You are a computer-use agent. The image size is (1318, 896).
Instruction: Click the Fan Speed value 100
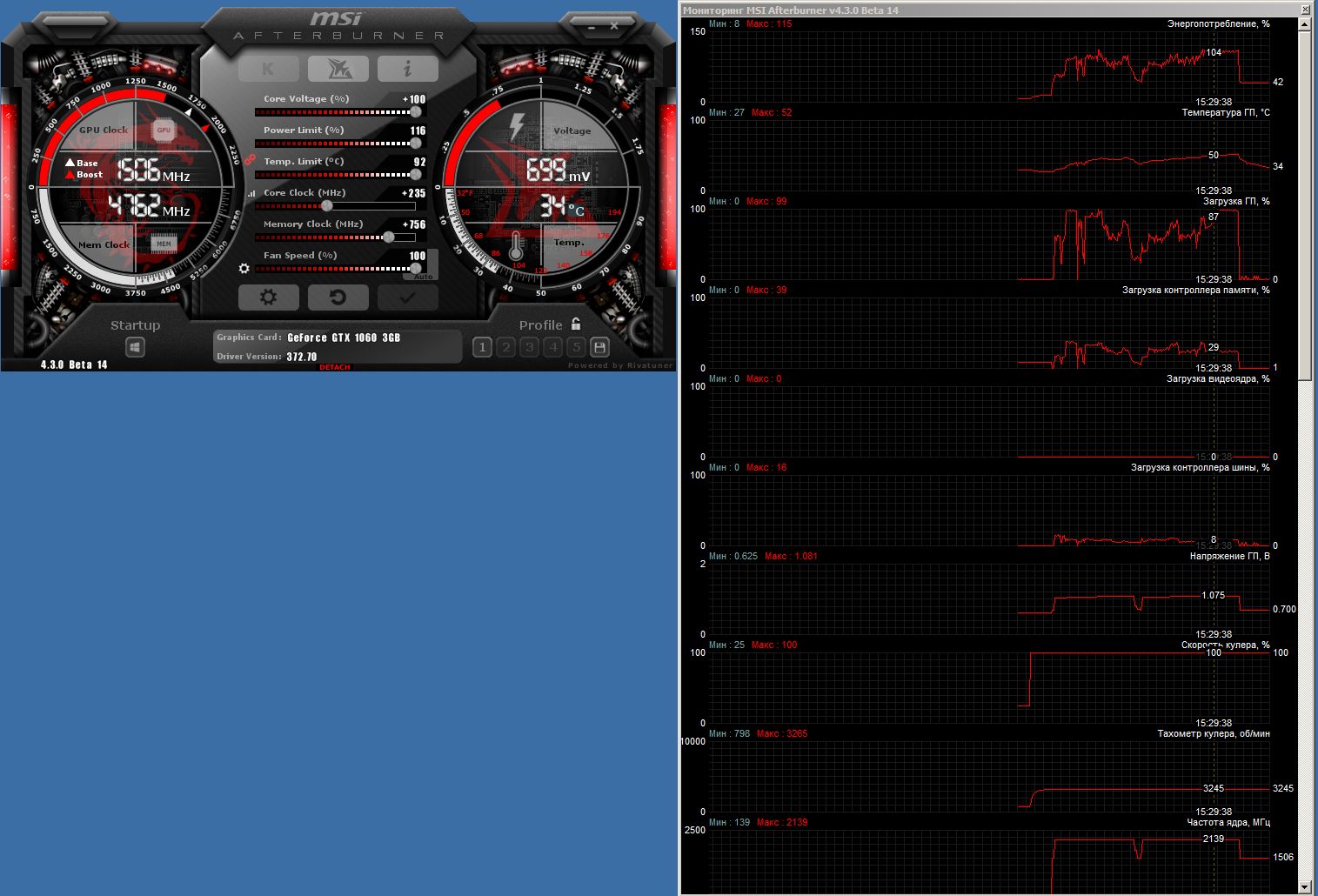pyautogui.click(x=418, y=256)
